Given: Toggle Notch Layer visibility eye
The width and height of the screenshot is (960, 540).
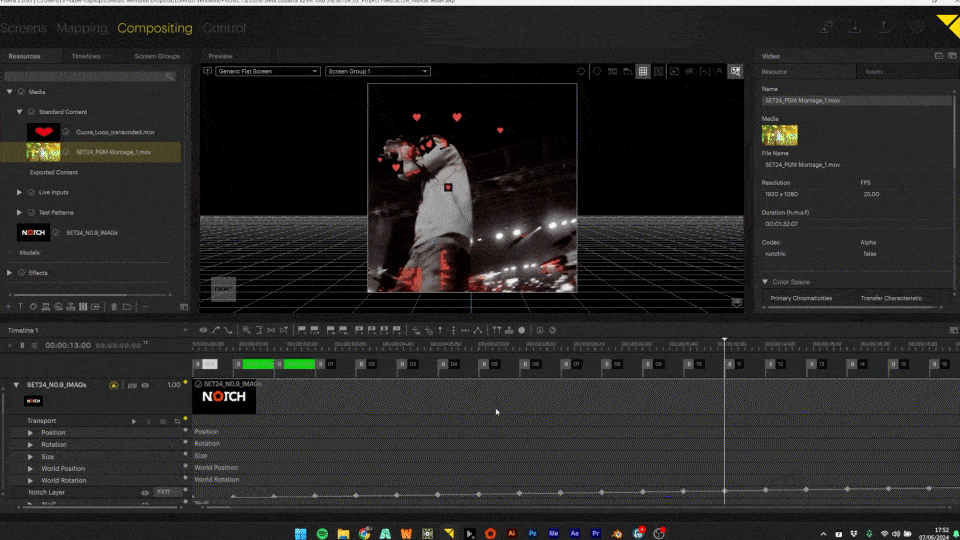Looking at the screenshot, I should pos(145,493).
